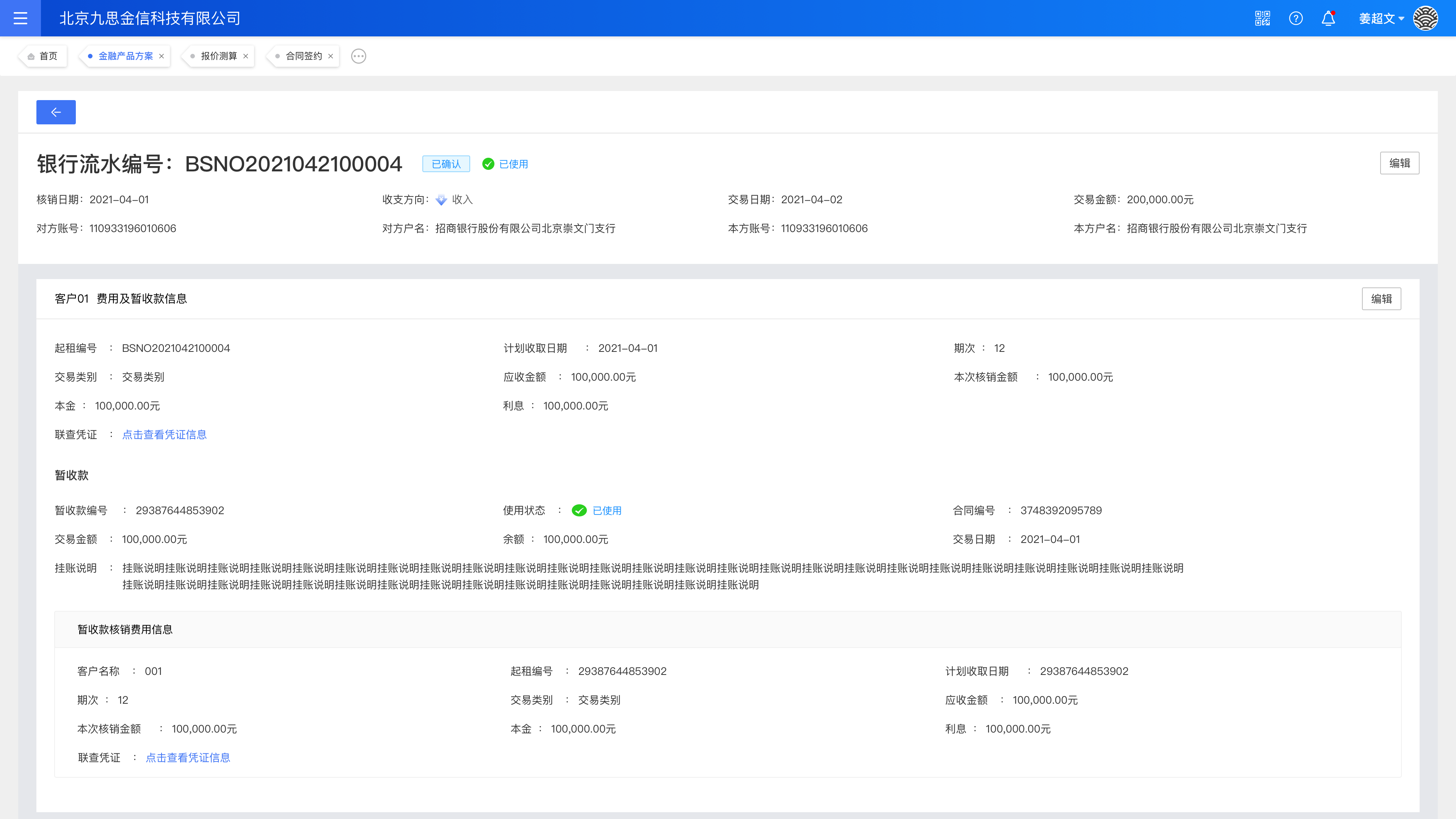Select 合同编号 value 3748392095789
Screen dimensions: 1456x819
(x=1061, y=510)
